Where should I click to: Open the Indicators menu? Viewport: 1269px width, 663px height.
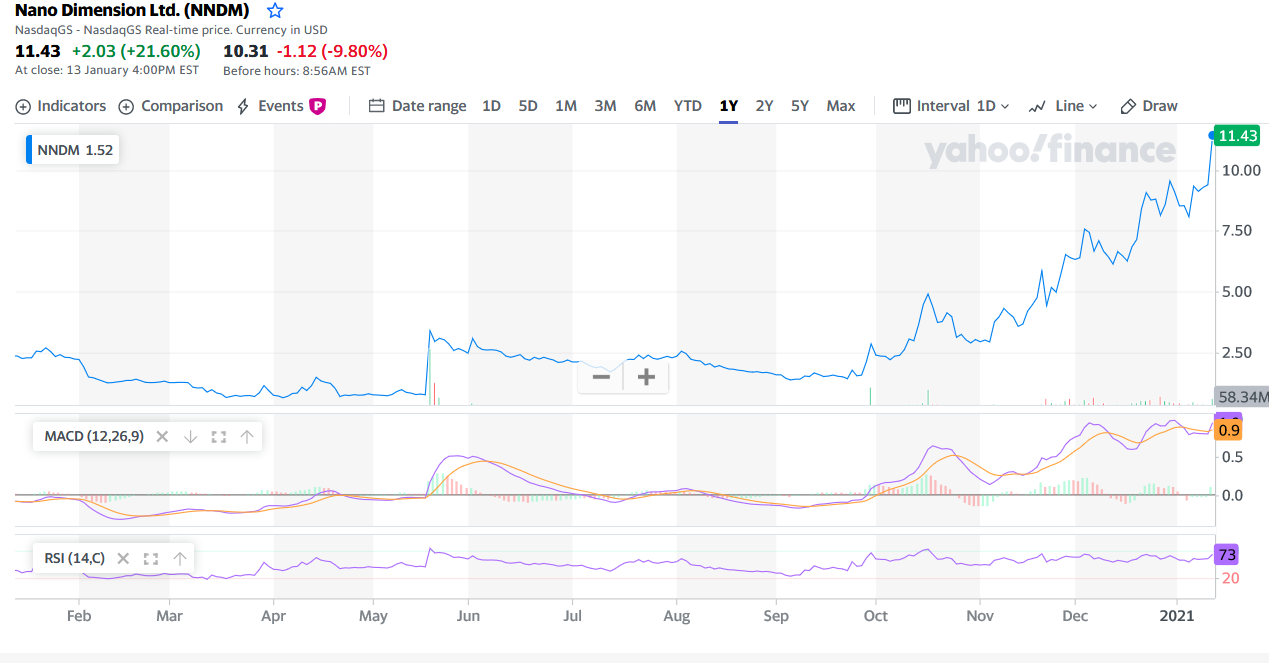click(x=61, y=106)
